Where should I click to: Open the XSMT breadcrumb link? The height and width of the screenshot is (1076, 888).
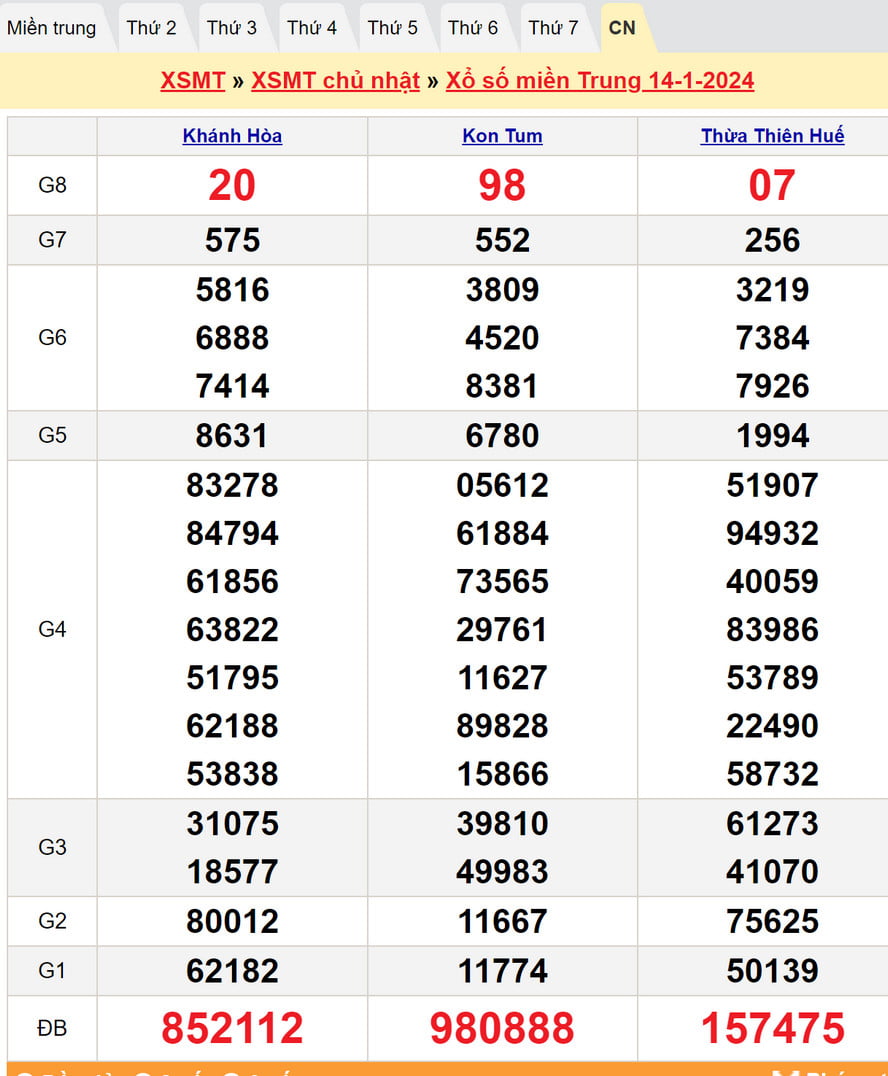[x=192, y=81]
